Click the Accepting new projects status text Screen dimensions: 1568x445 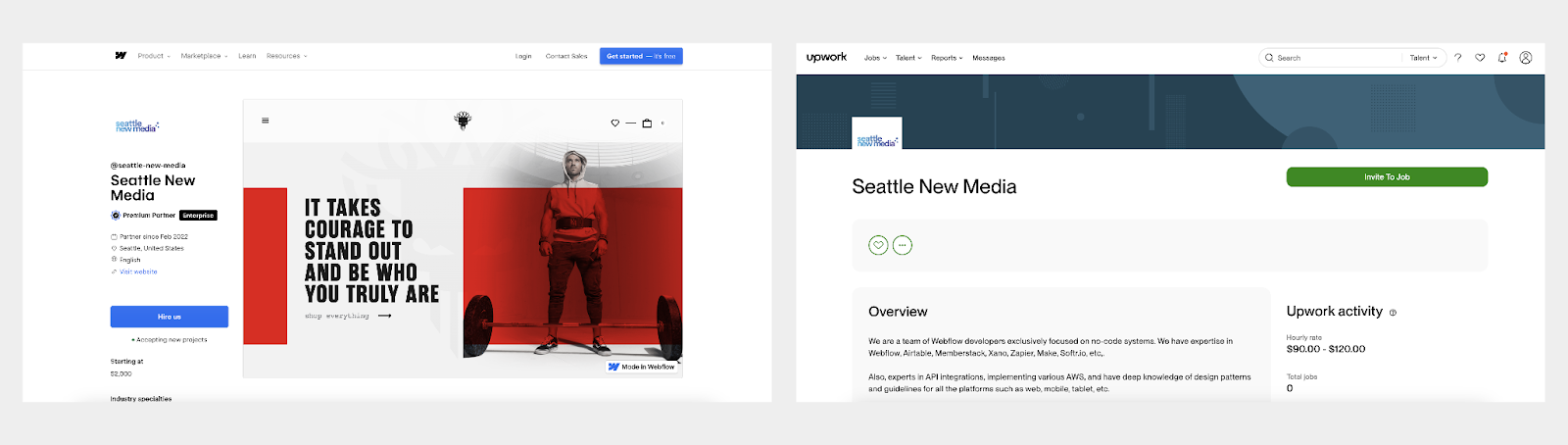(x=171, y=339)
